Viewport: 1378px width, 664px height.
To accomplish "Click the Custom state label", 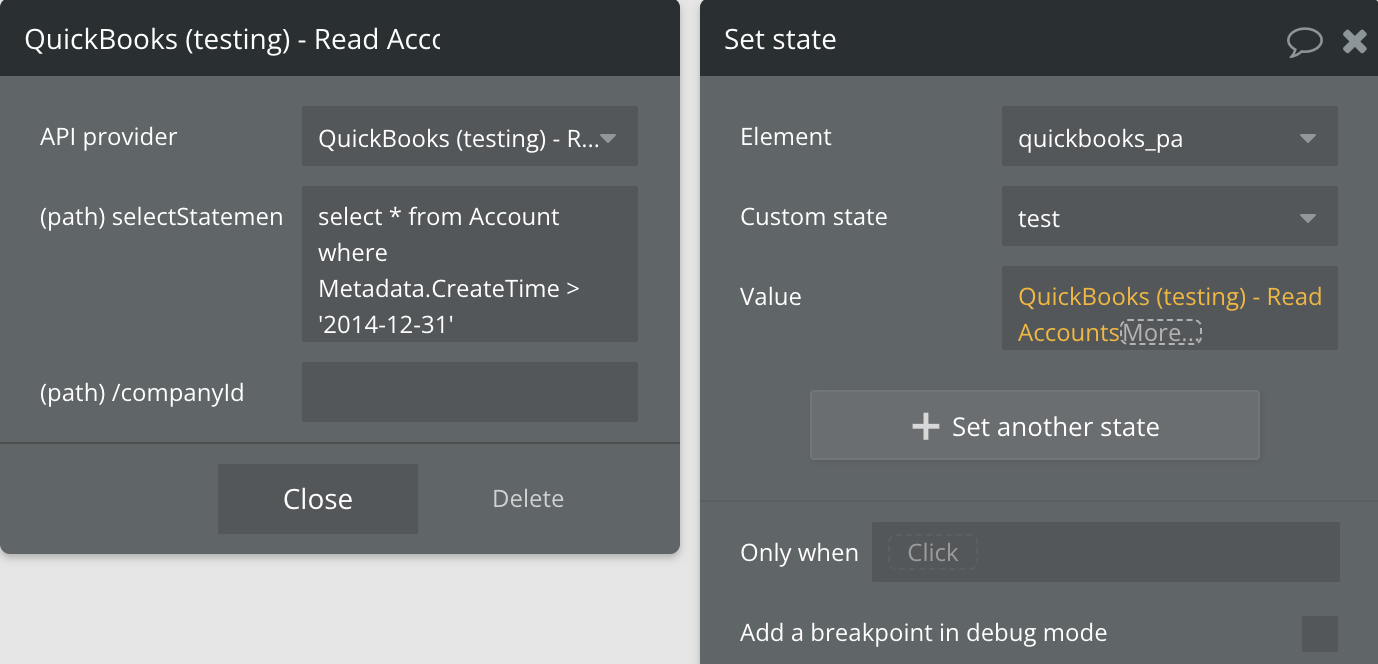I will pos(813,217).
